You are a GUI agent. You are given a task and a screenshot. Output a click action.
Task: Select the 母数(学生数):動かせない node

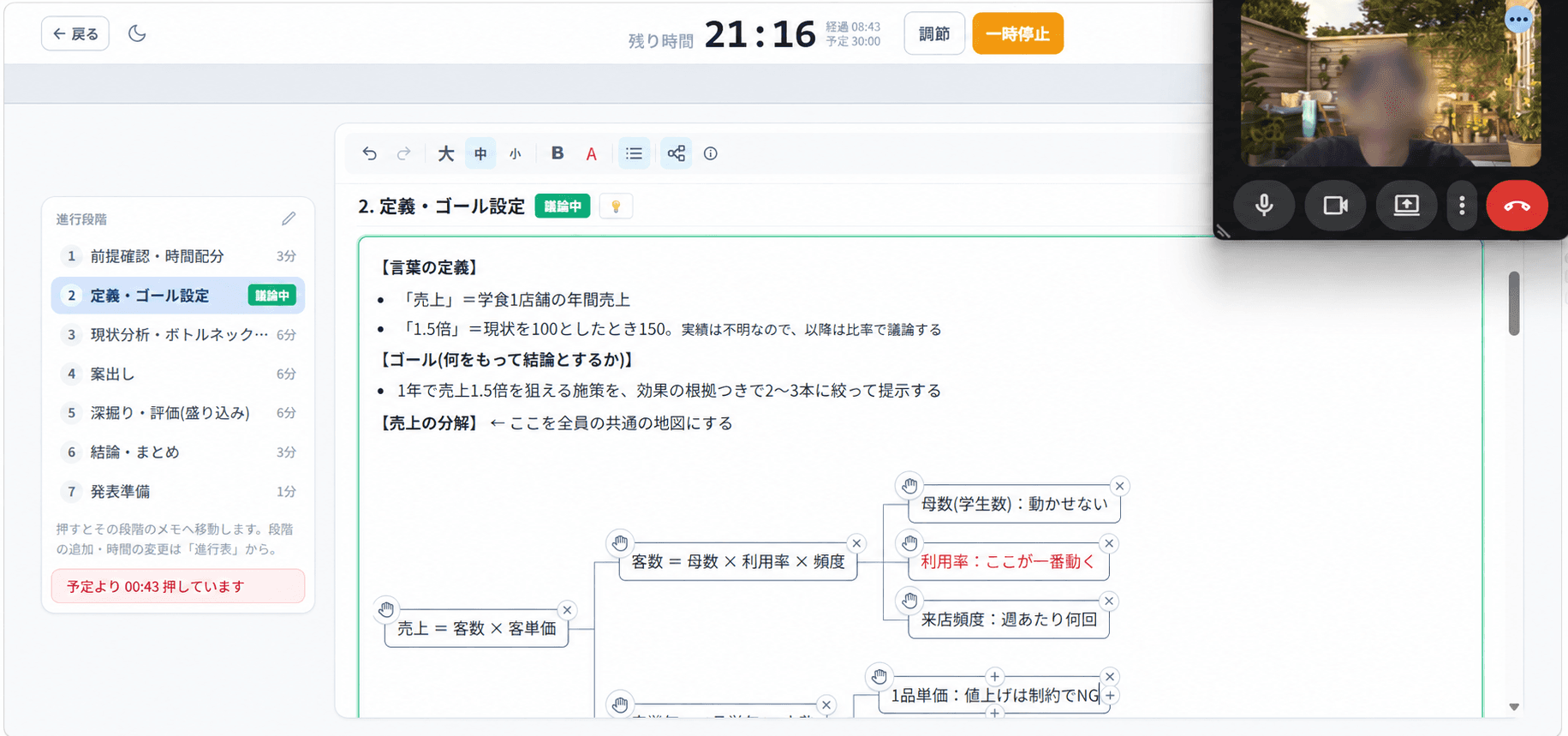[x=1014, y=505]
